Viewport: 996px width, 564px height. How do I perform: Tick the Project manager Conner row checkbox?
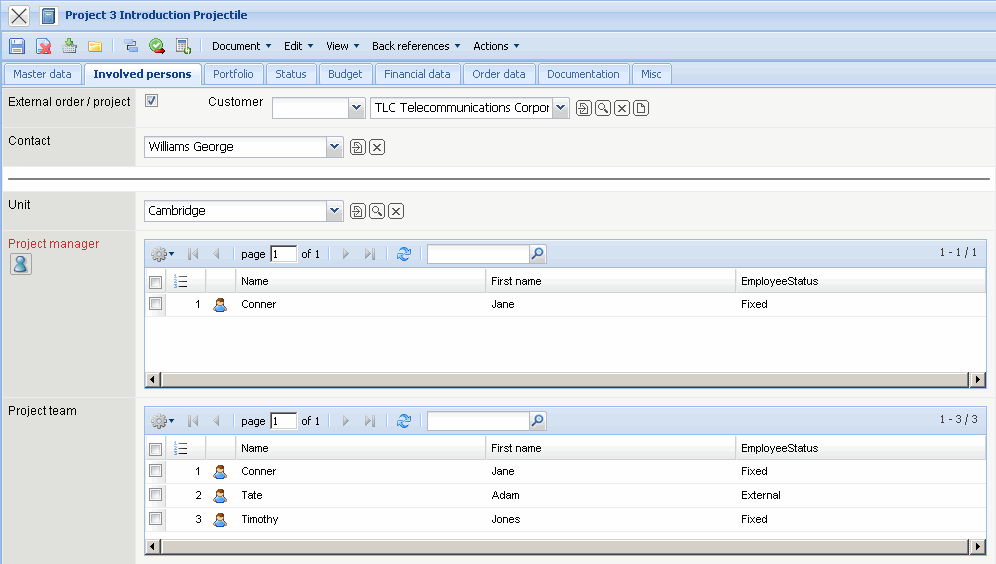coord(156,304)
